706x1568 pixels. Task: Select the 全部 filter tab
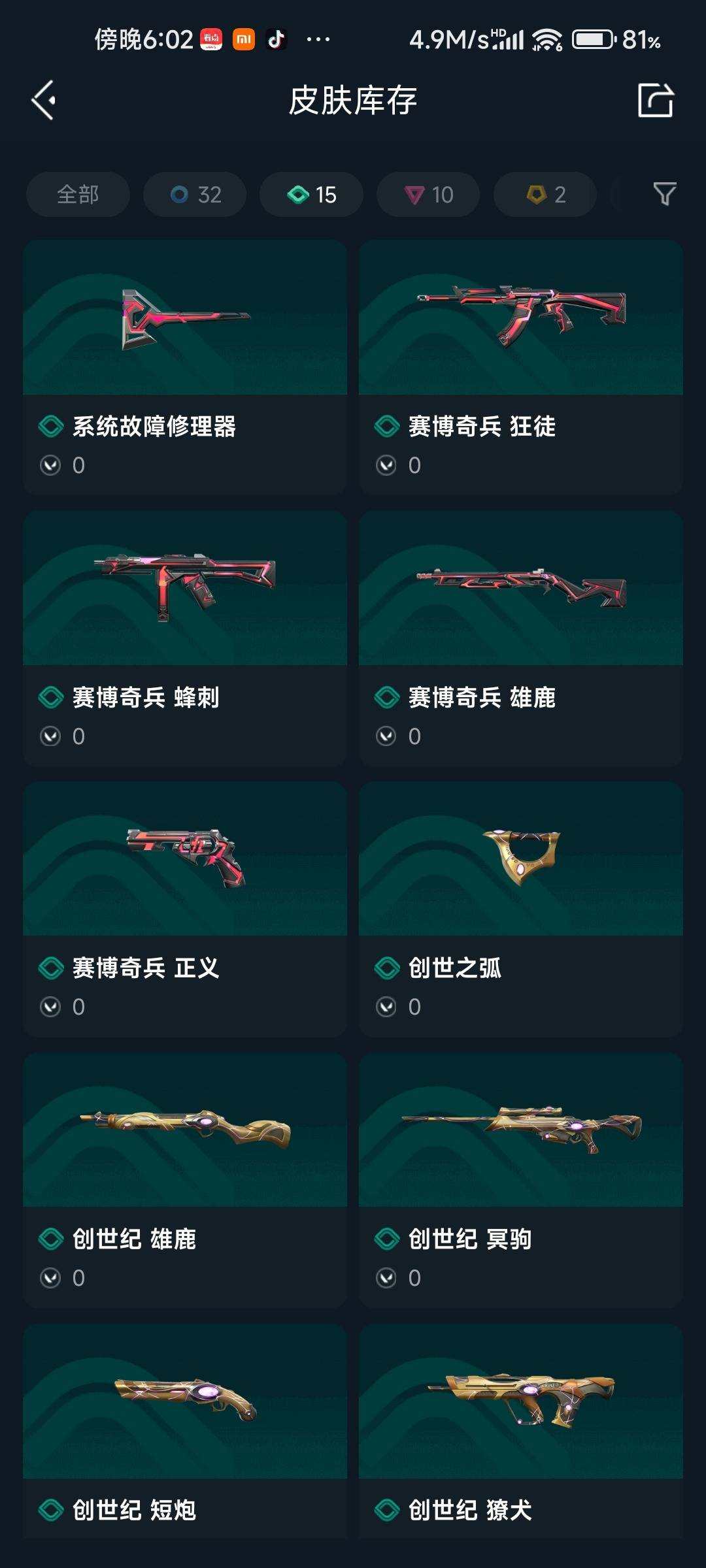click(78, 194)
